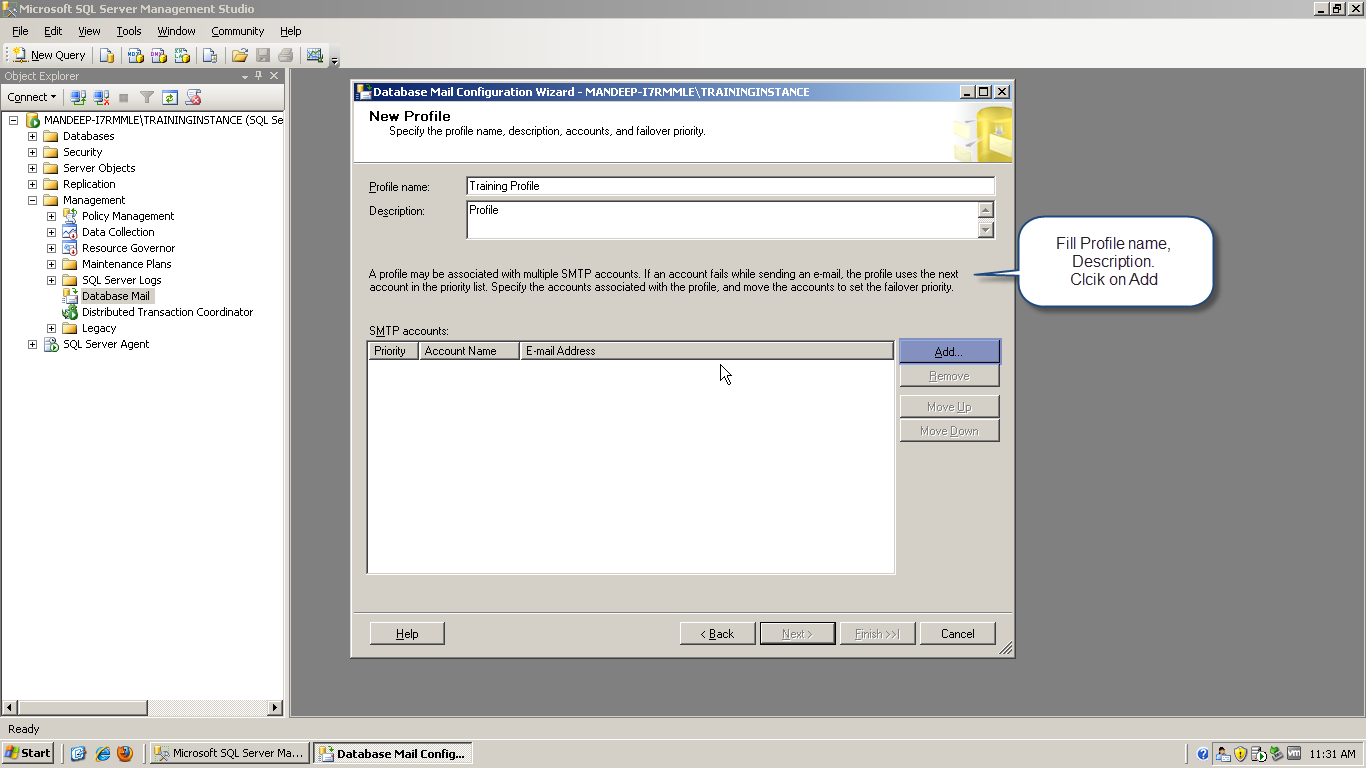Open an Analysis Services XMLA Query
Screen dimensions: 1366x768
[x=183, y=55]
